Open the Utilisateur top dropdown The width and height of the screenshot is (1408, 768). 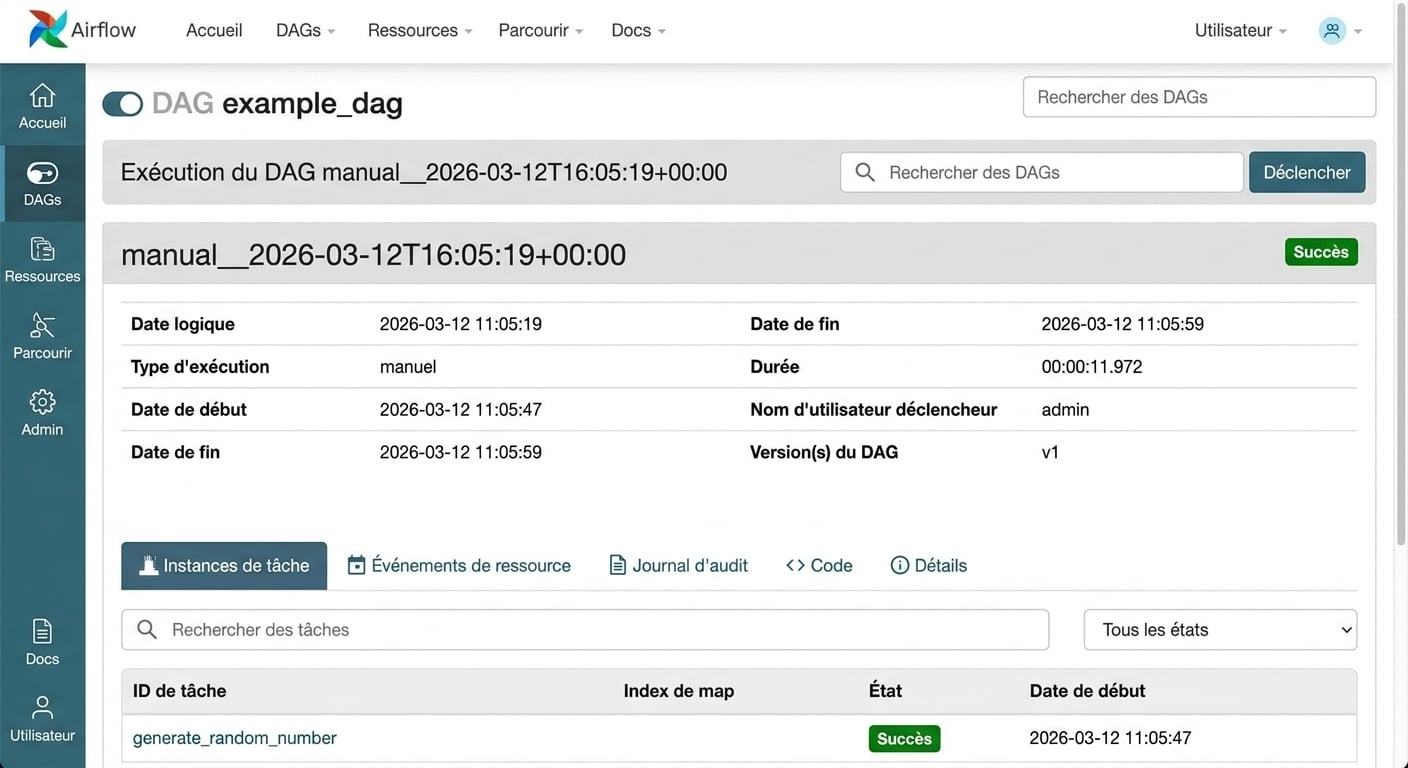pyautogui.click(x=1241, y=30)
